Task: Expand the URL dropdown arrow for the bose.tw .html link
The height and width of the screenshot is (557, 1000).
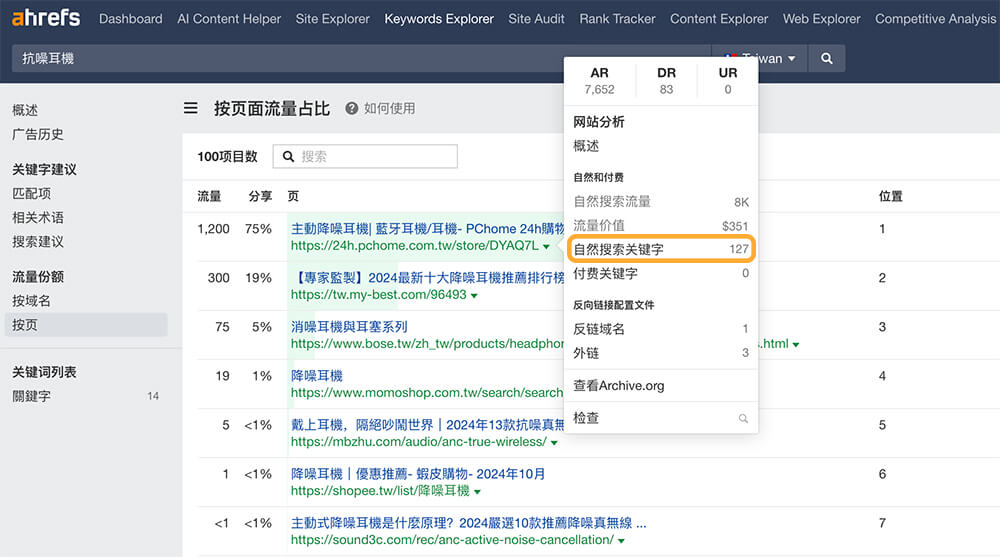Action: [796, 345]
